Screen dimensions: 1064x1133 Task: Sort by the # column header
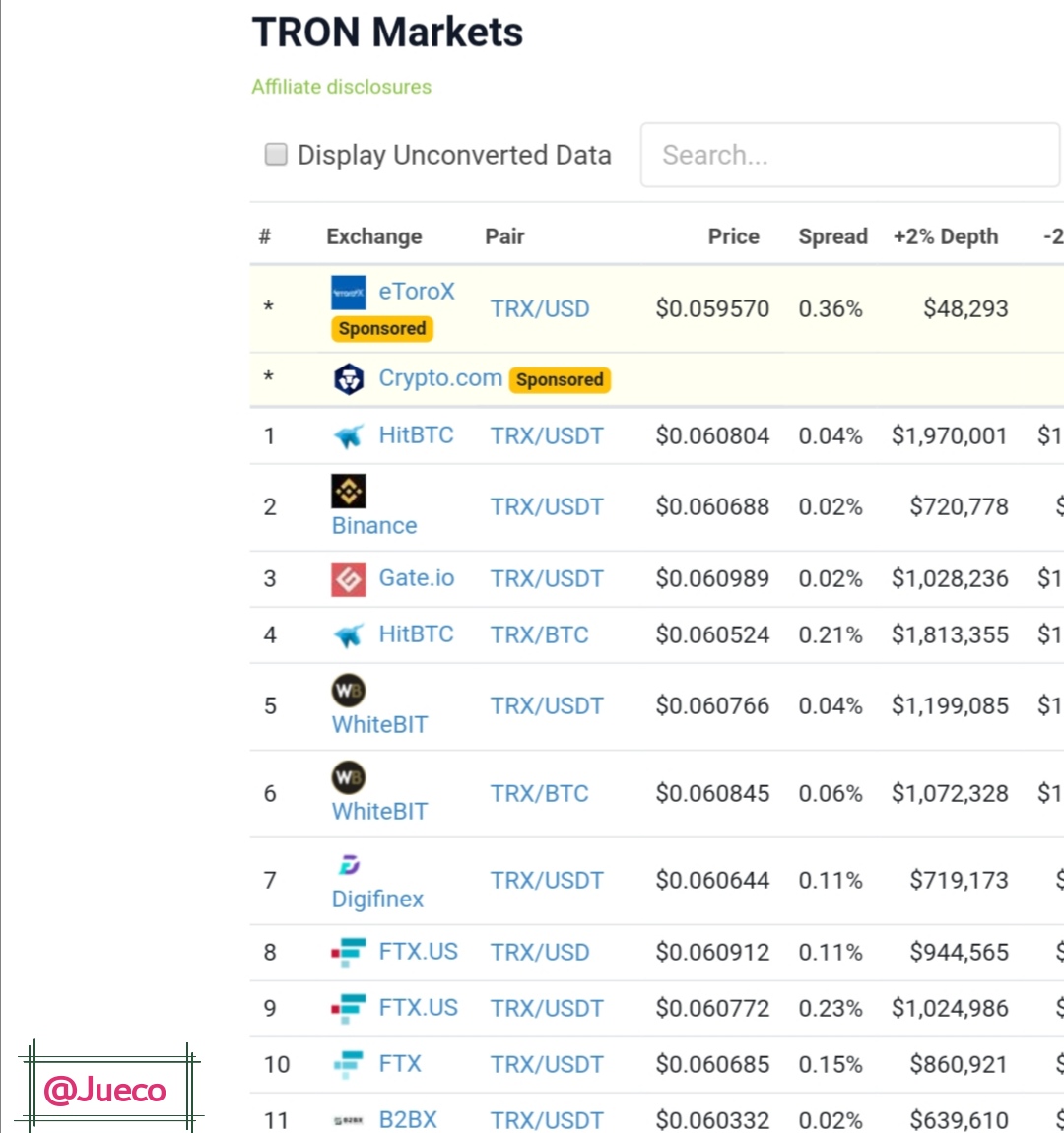(x=265, y=236)
